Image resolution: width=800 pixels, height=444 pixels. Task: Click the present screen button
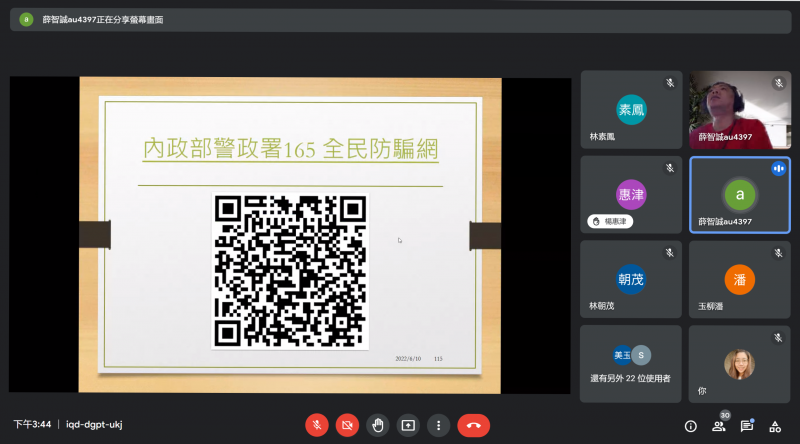(x=408, y=425)
